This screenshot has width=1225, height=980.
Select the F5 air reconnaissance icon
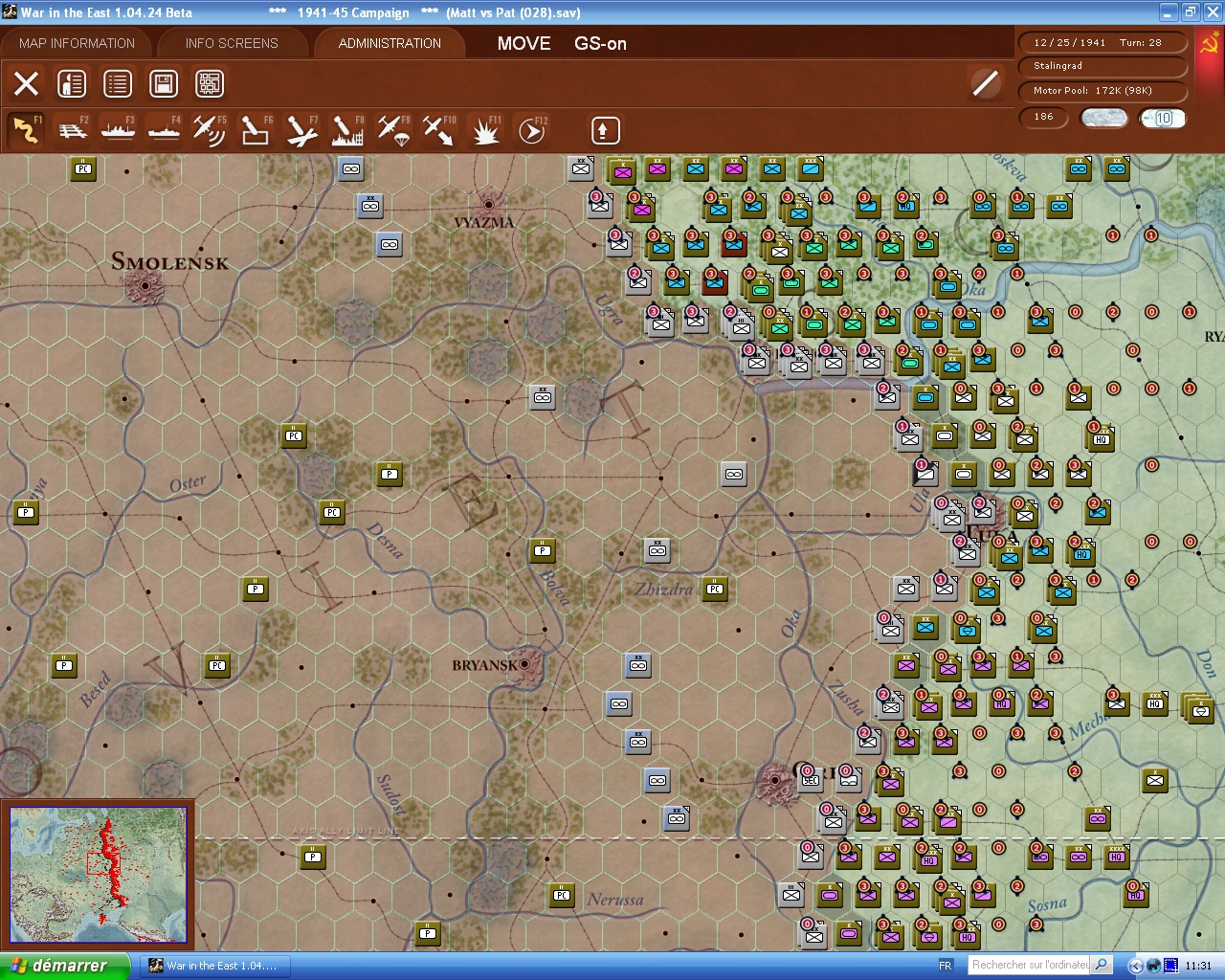[210, 129]
